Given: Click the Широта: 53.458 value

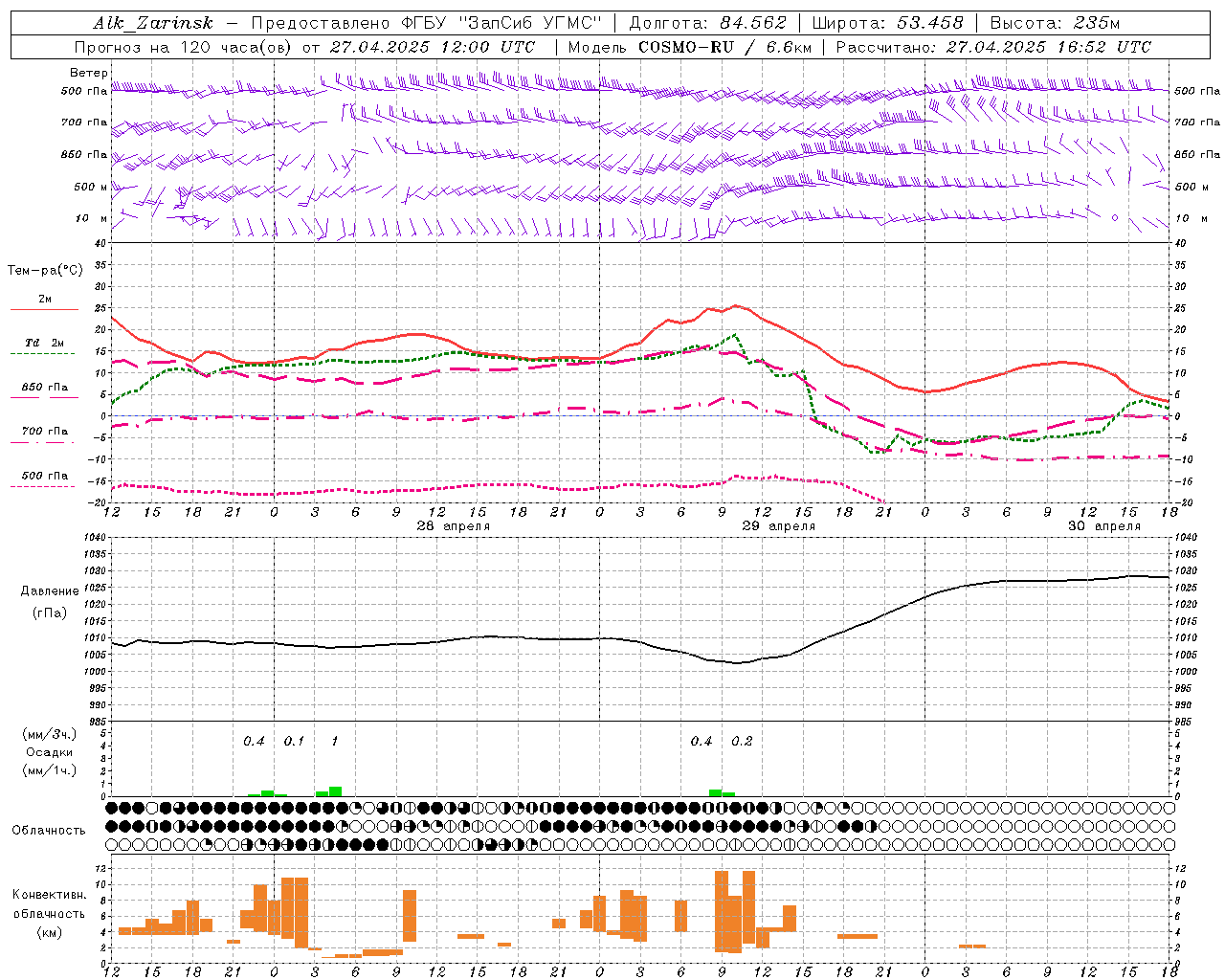Looking at the screenshot, I should (x=886, y=23).
